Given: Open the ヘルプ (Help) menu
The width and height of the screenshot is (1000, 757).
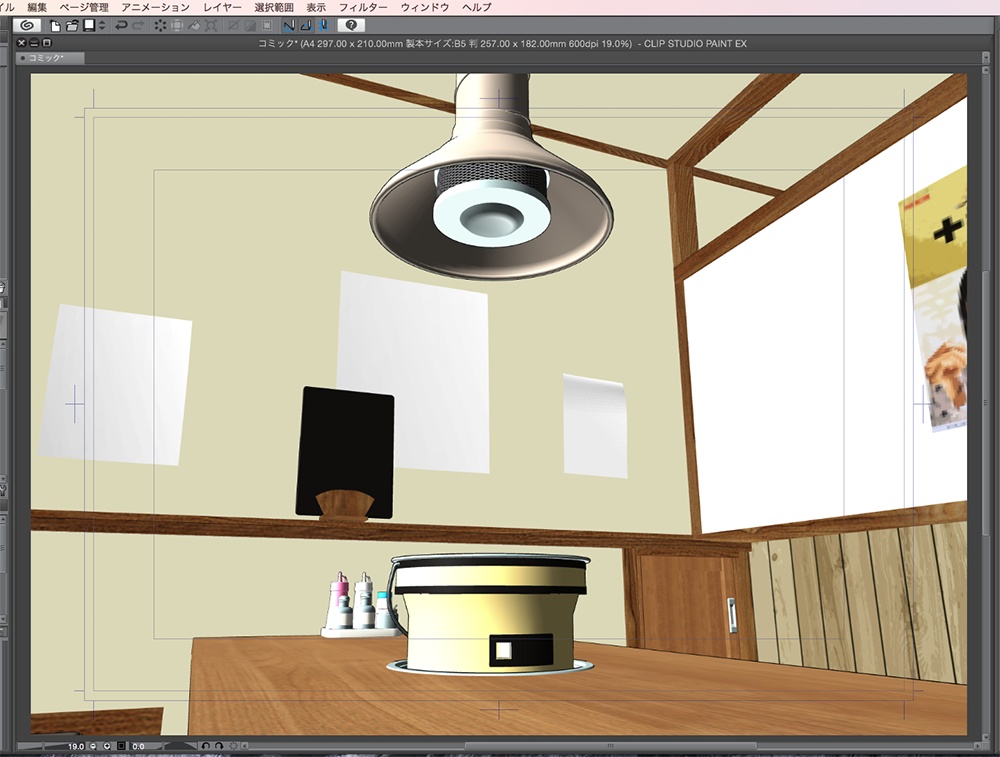Looking at the screenshot, I should (476, 7).
